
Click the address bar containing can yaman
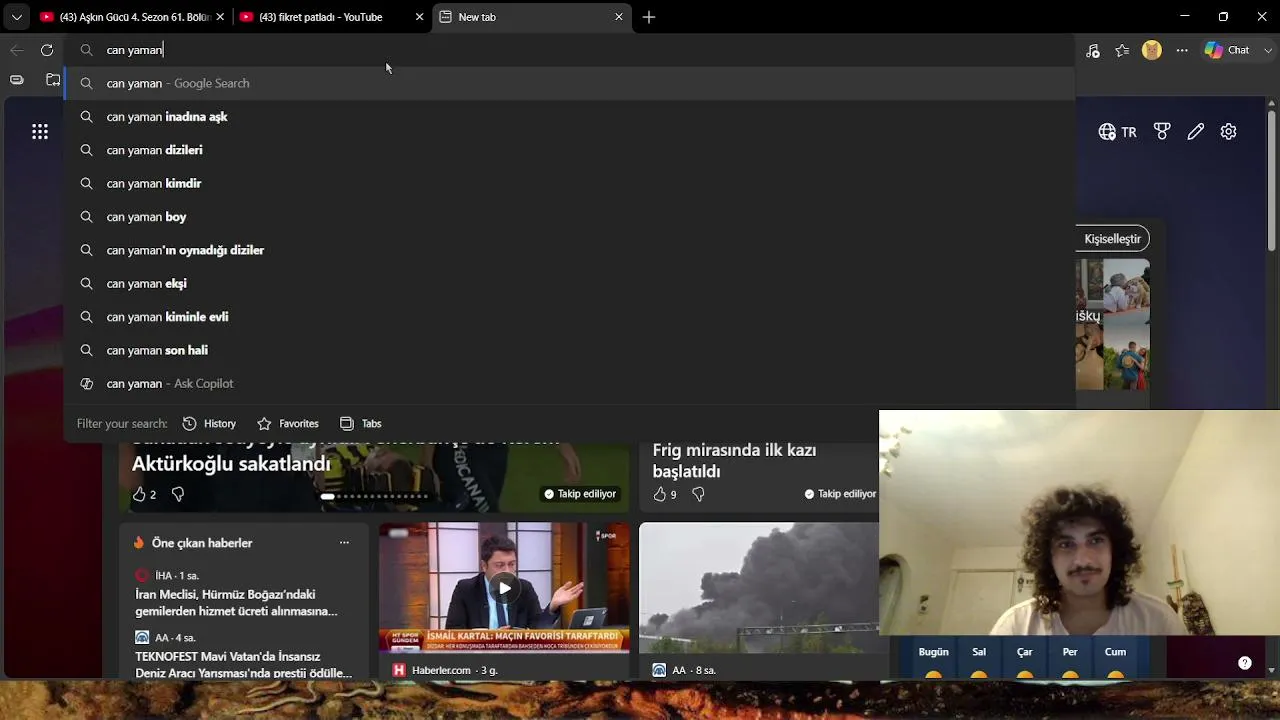[570, 50]
